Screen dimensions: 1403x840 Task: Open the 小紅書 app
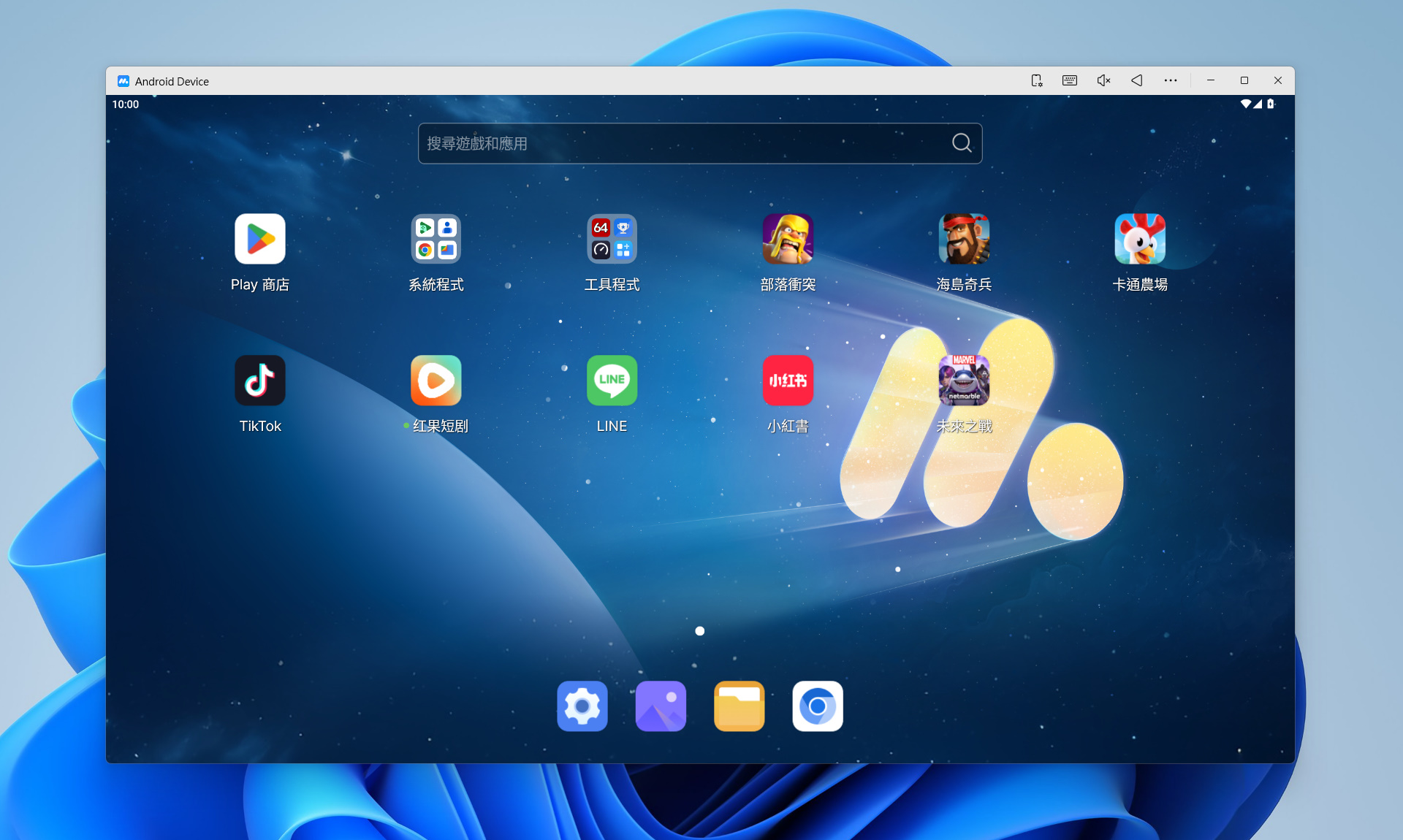[x=788, y=381]
